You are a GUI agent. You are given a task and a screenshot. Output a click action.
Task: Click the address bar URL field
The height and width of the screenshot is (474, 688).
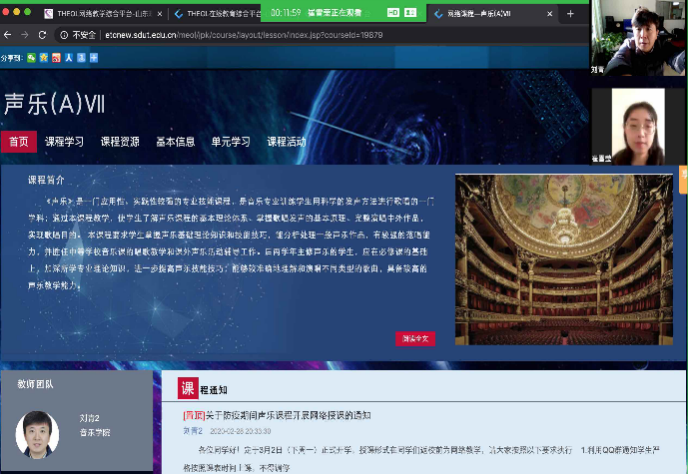click(x=300, y=34)
